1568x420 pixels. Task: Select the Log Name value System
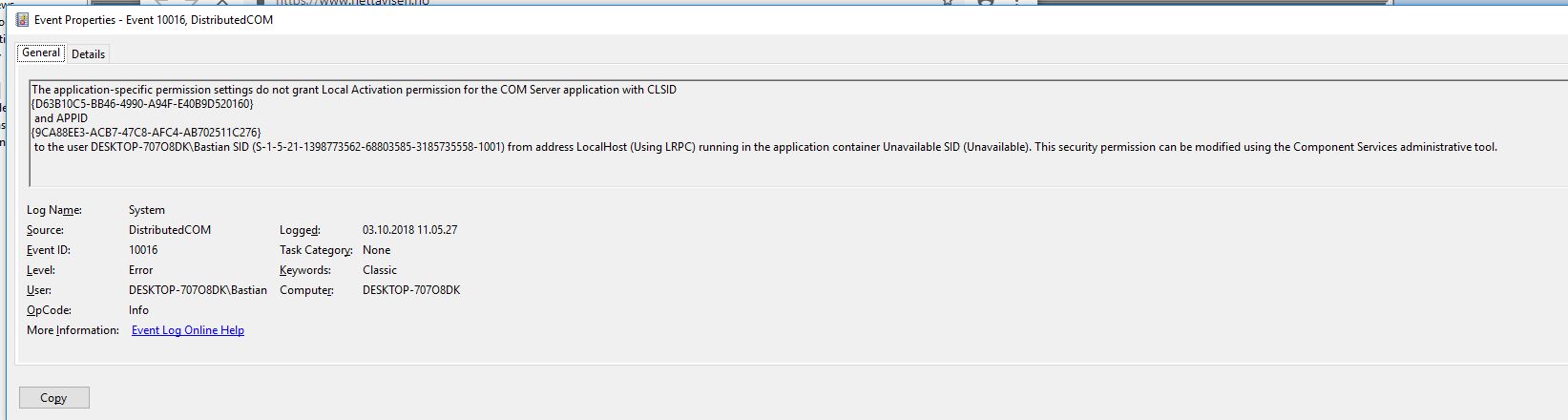pos(146,210)
